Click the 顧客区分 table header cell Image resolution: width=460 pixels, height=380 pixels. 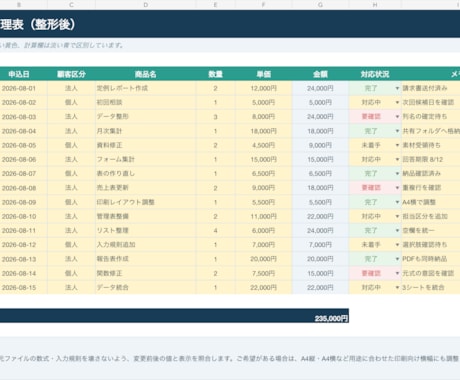(x=71, y=74)
